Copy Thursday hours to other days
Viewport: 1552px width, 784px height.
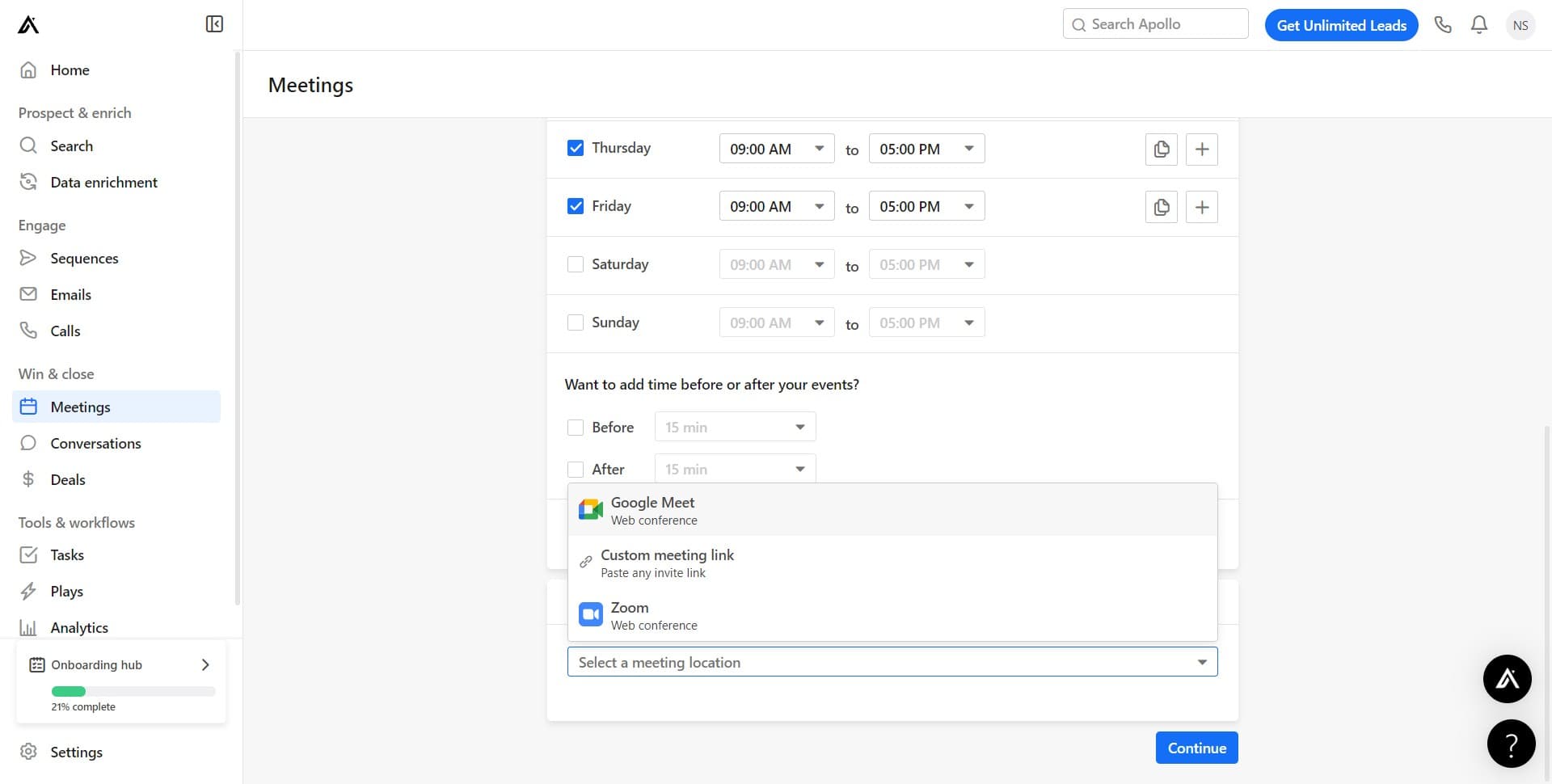click(1161, 150)
